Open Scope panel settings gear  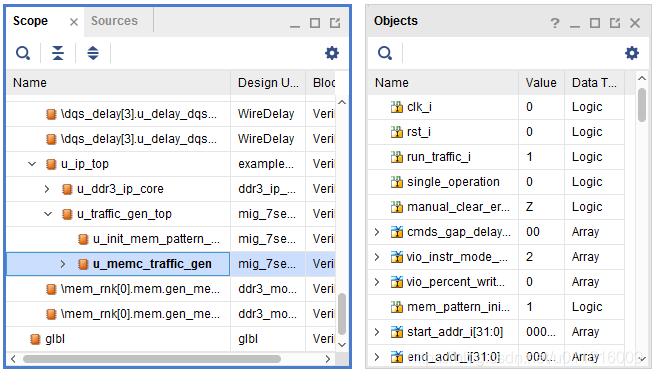coord(332,53)
